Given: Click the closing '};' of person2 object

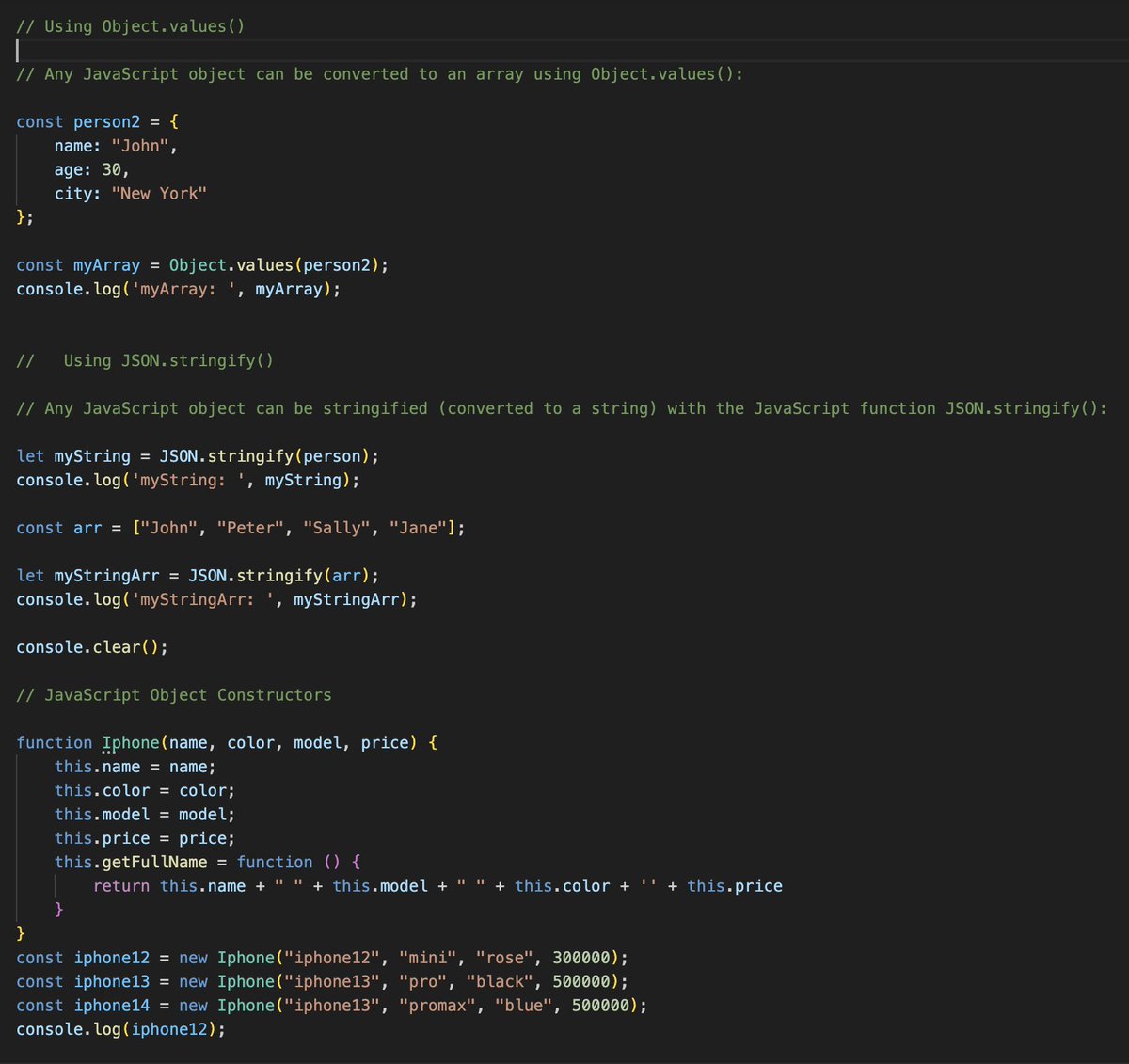Looking at the screenshot, I should coord(24,217).
